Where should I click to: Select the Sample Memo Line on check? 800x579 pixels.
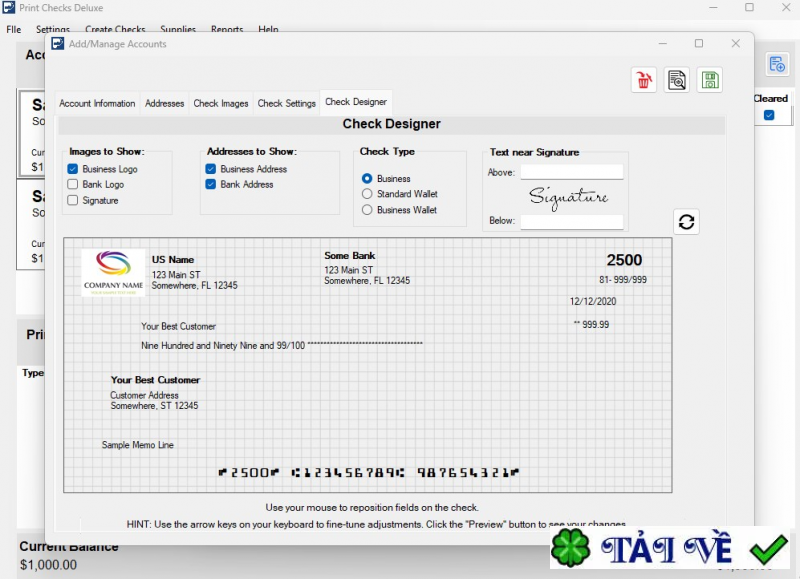click(138, 445)
